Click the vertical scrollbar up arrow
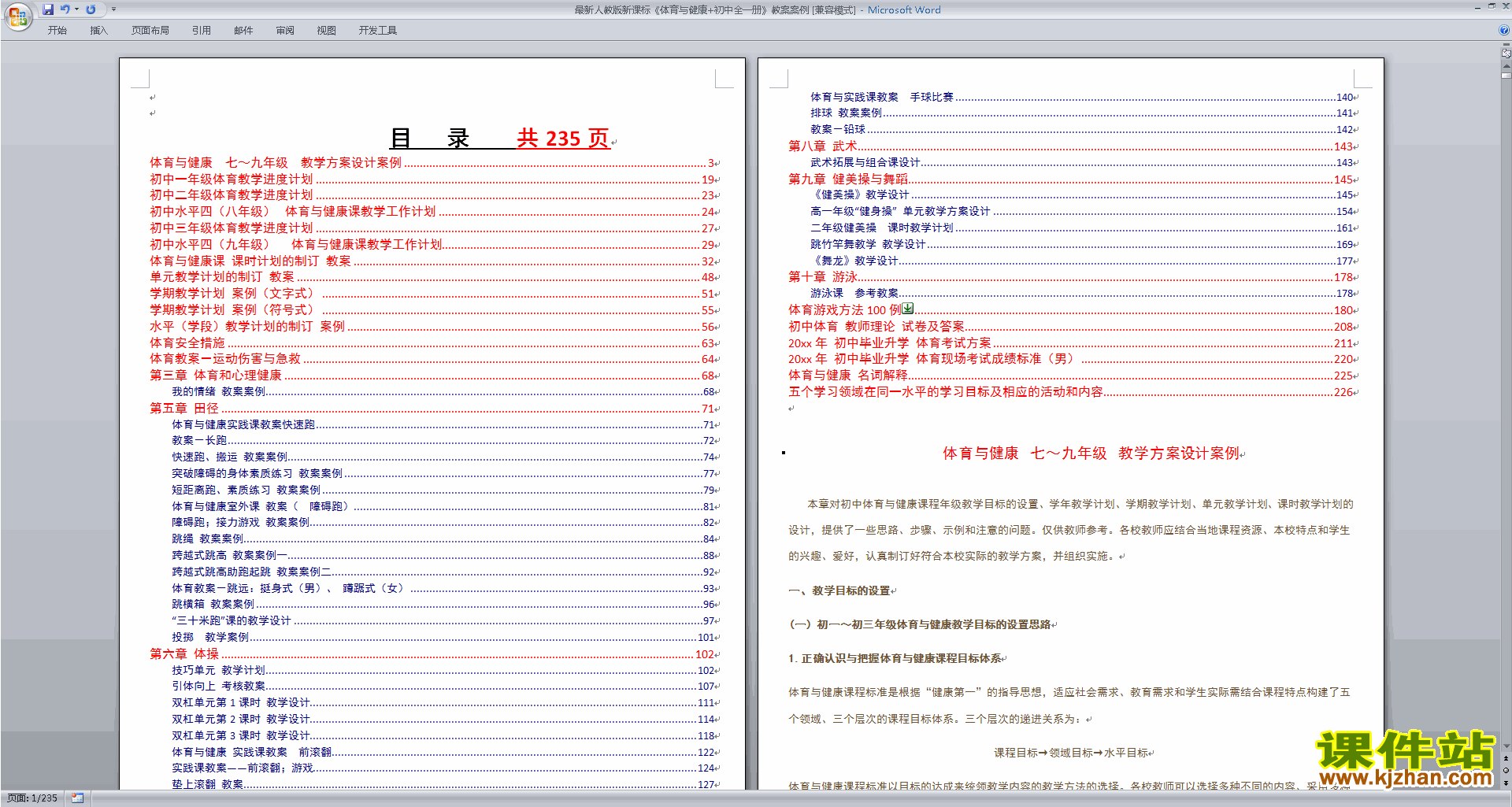The width and height of the screenshot is (1512, 807). coord(1506,65)
